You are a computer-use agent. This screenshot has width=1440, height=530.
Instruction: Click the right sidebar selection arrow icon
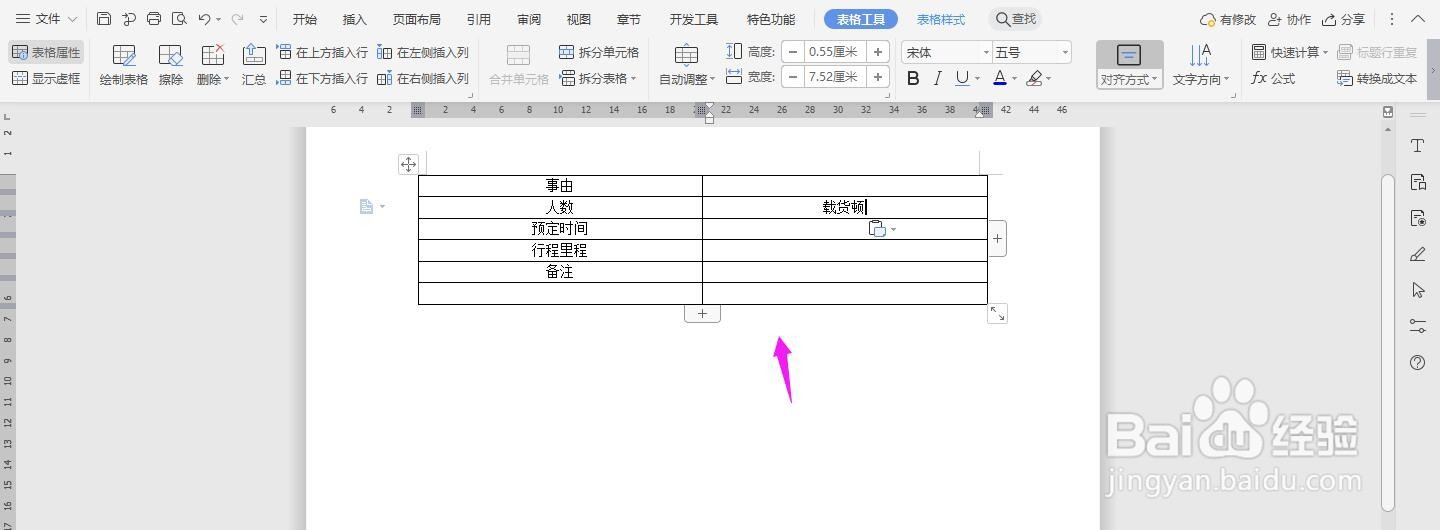tap(1417, 290)
